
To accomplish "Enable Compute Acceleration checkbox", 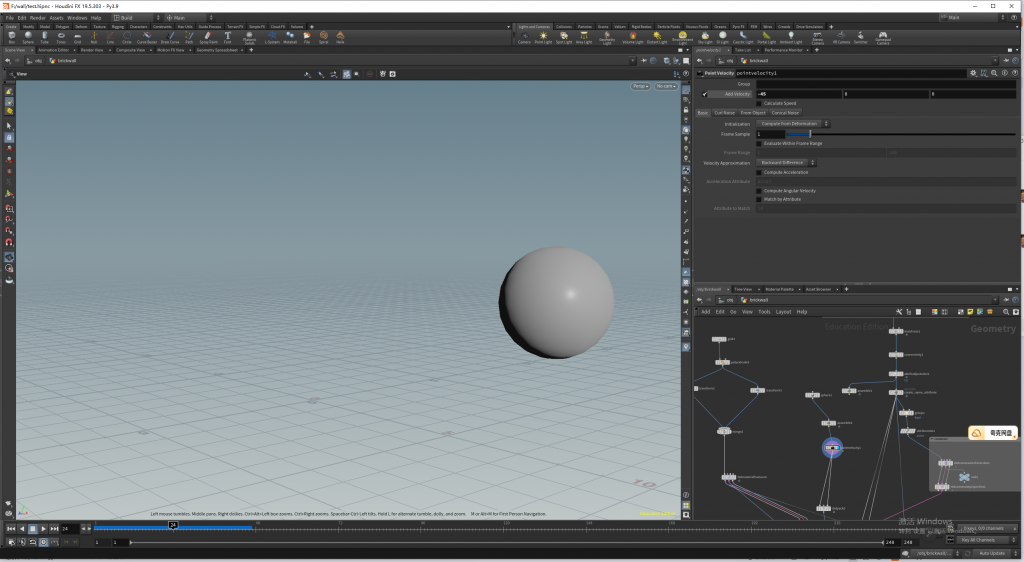I will [759, 172].
